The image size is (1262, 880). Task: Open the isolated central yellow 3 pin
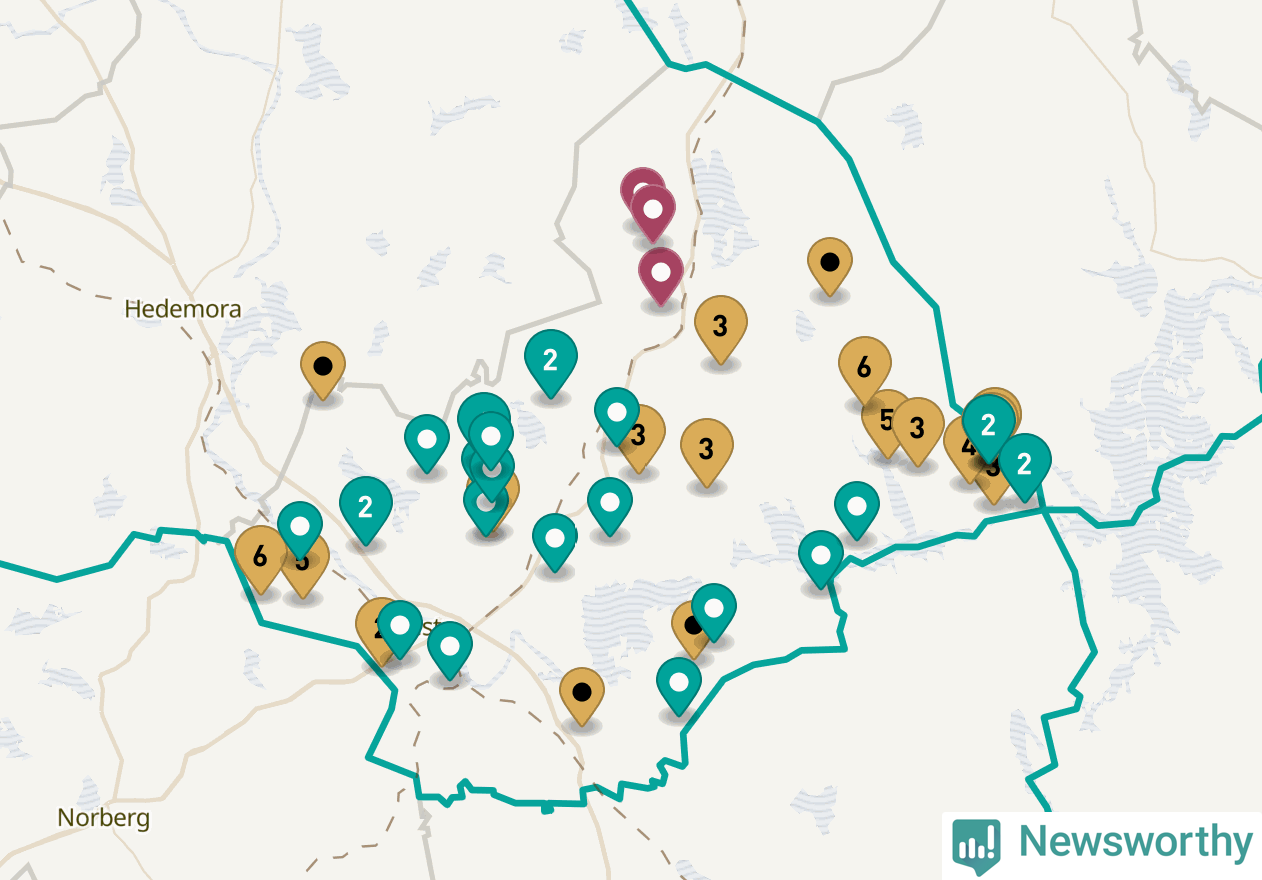tap(707, 453)
